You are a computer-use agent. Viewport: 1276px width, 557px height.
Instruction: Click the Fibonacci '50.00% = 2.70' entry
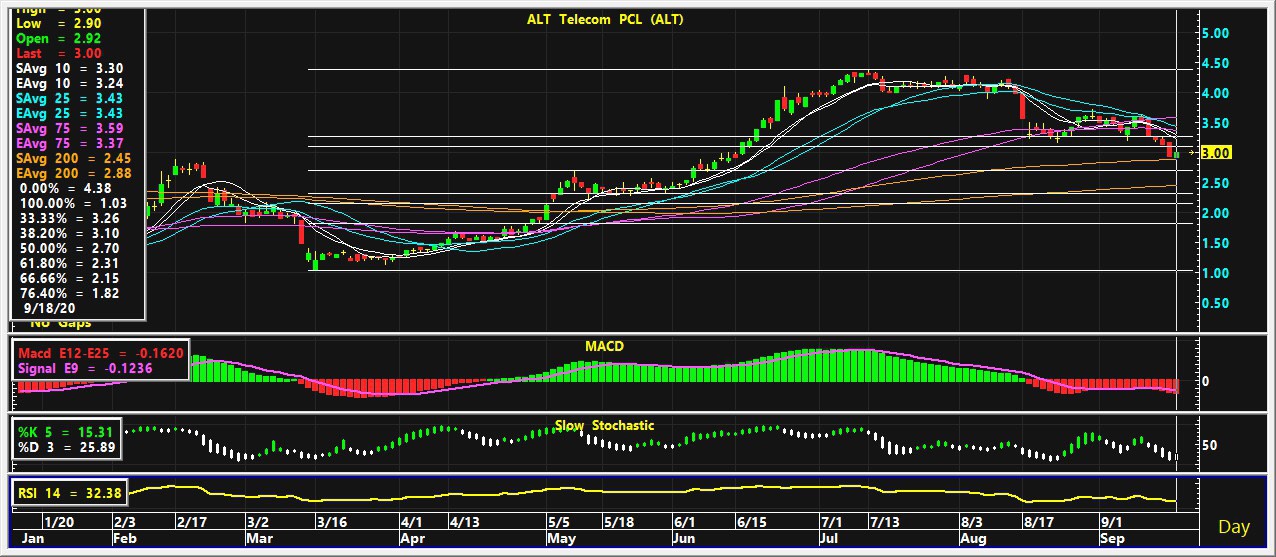tap(70, 248)
